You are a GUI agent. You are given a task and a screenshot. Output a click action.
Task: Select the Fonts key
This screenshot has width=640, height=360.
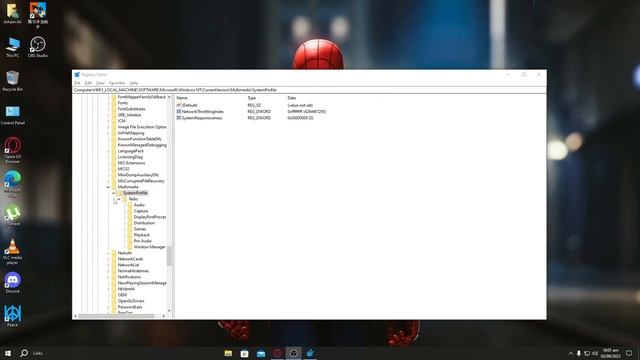coord(123,103)
